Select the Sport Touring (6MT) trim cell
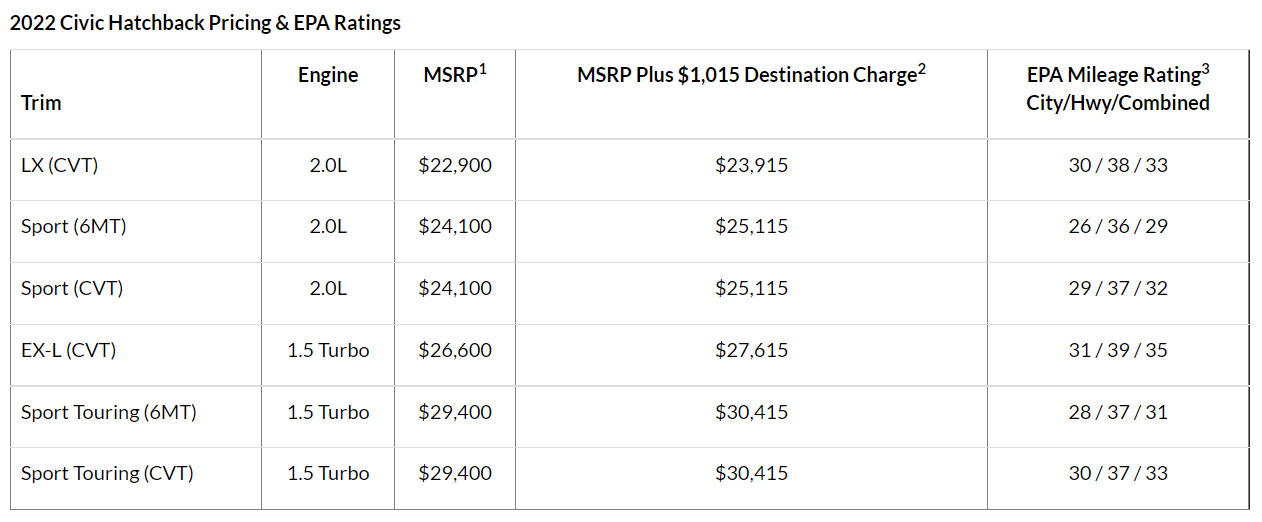 [x=109, y=412]
